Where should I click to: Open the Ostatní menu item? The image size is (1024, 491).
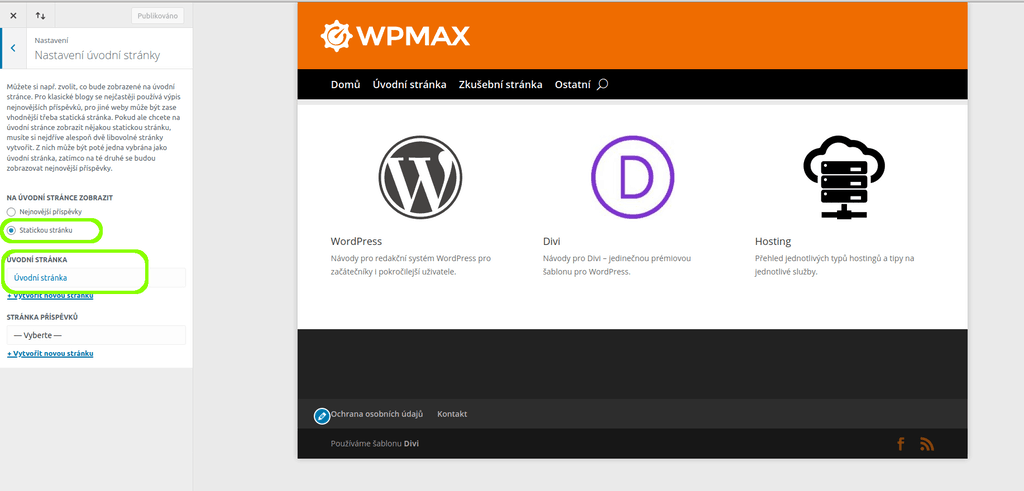pos(573,84)
